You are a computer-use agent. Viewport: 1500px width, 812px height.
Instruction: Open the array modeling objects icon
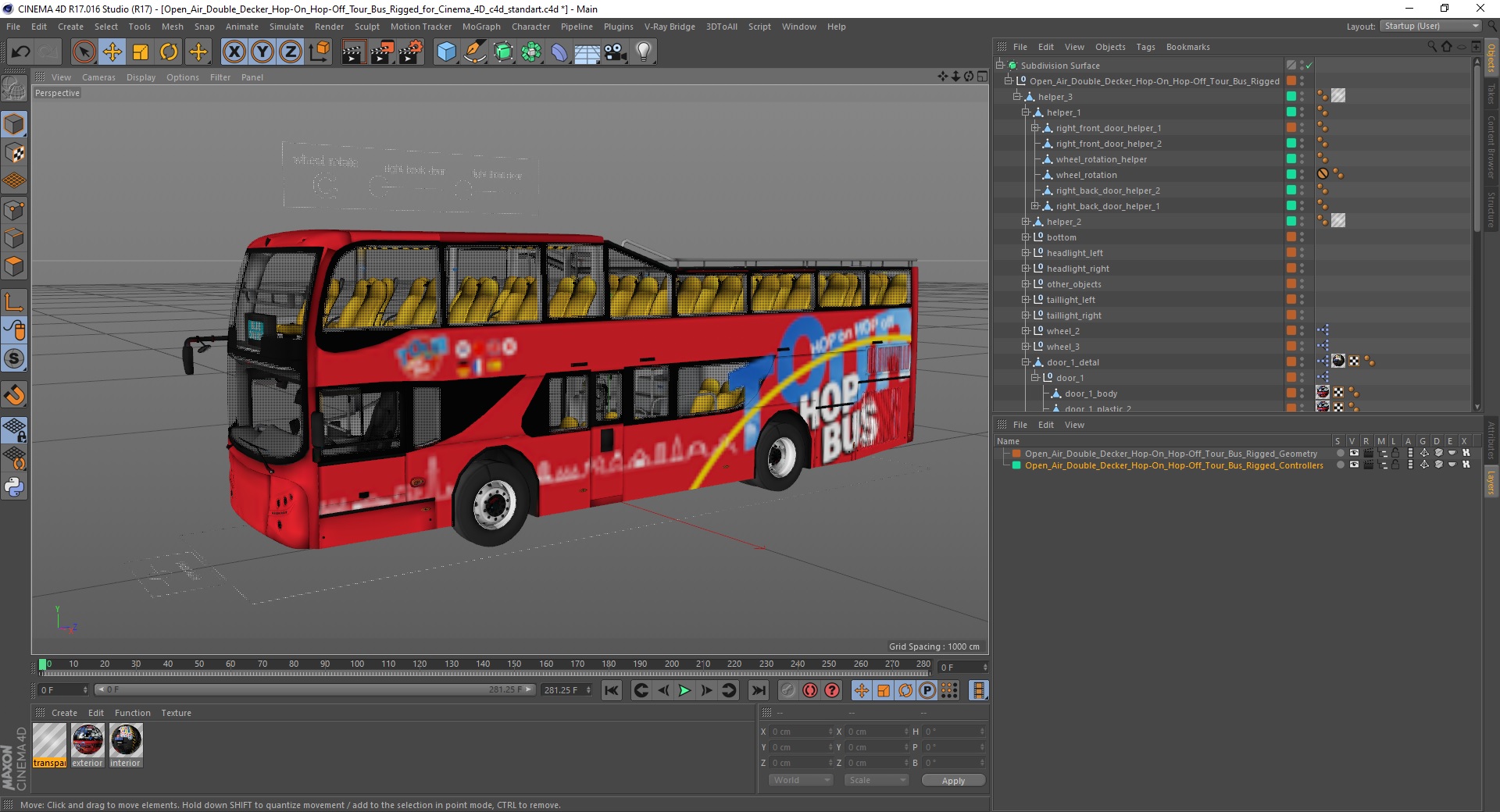coord(531,52)
